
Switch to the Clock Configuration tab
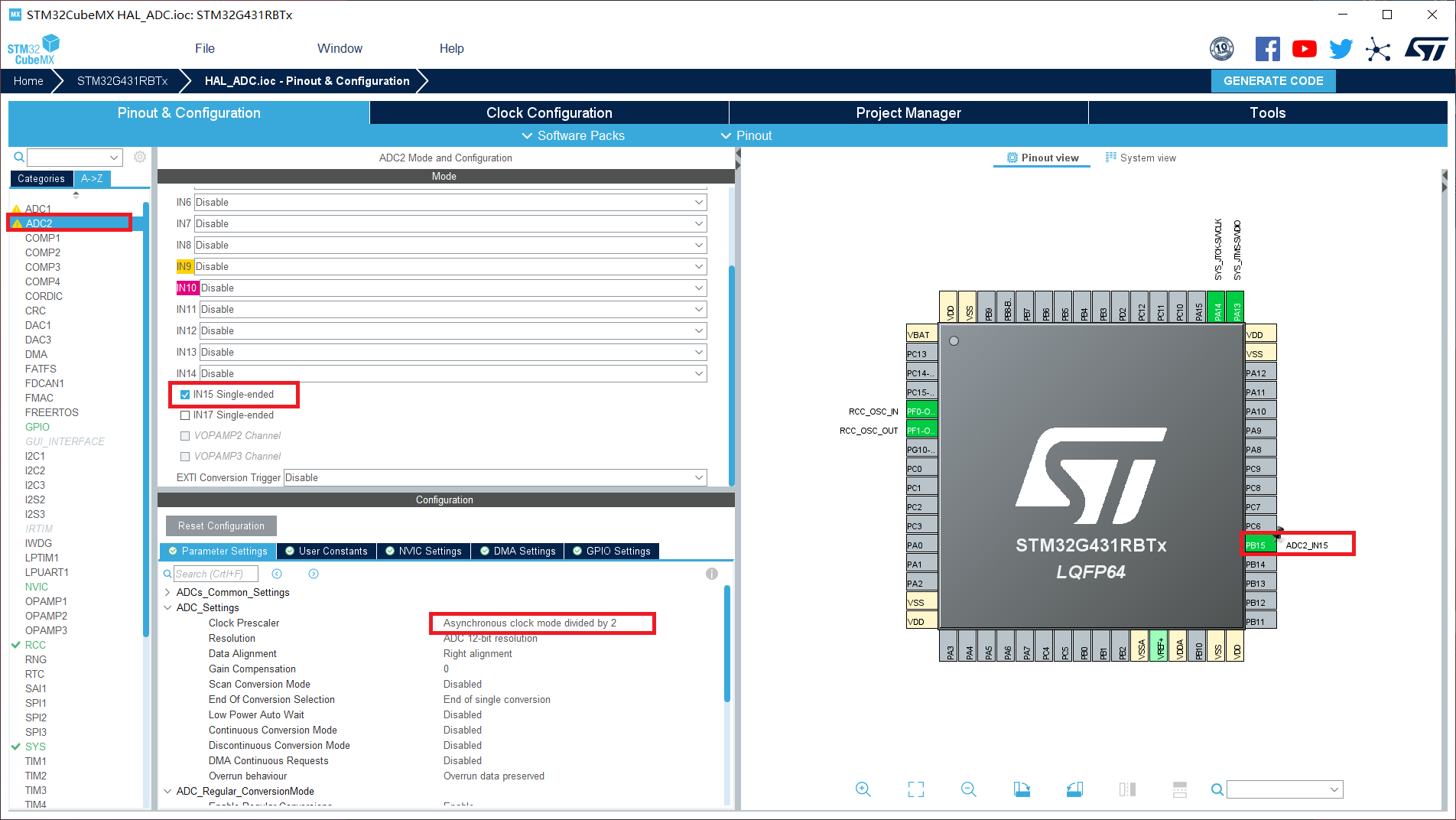point(548,112)
